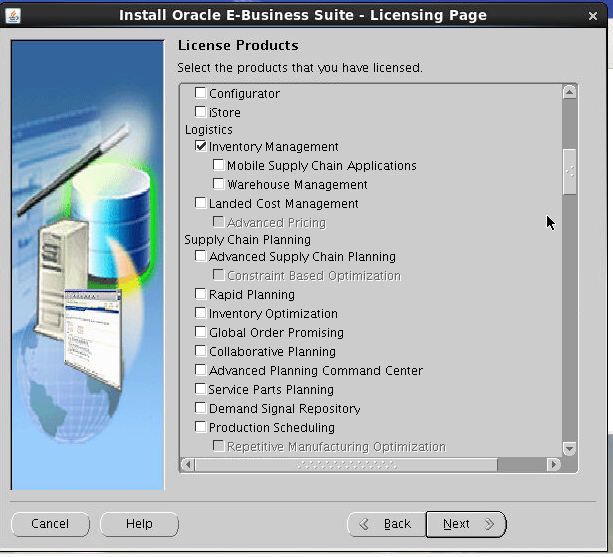Click the vertical scrollbar thumb
613x557 pixels.
(x=570, y=172)
